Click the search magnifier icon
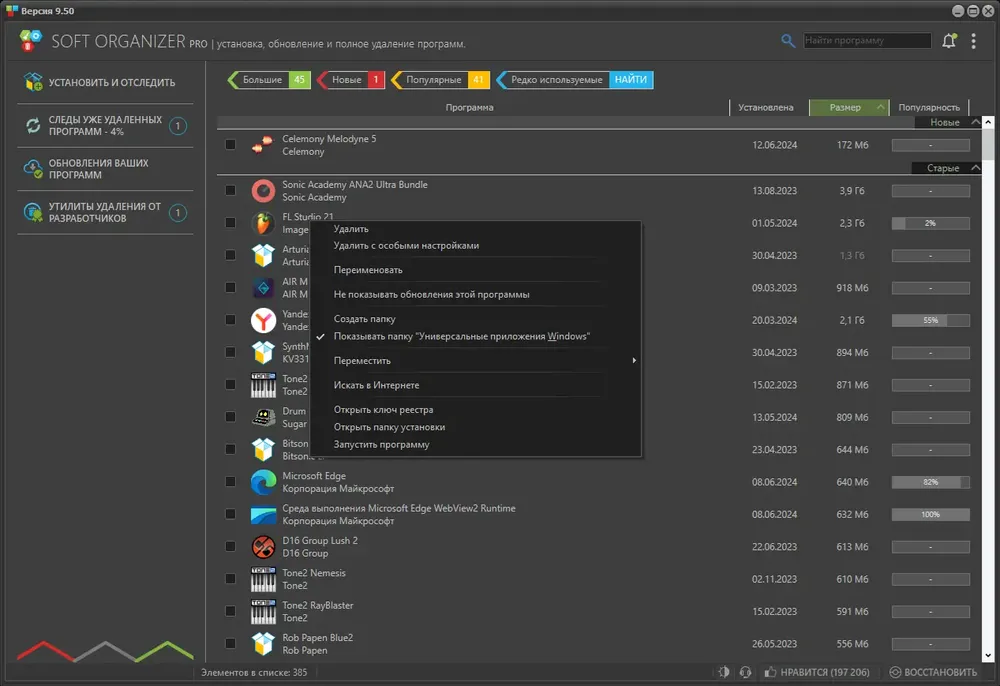The height and width of the screenshot is (686, 1000). pyautogui.click(x=788, y=41)
